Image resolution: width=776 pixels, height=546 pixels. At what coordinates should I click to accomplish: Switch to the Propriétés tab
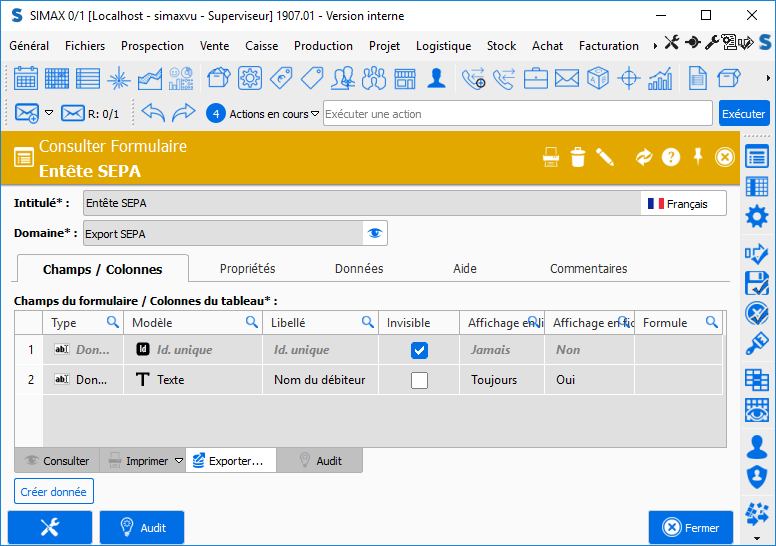(247, 268)
